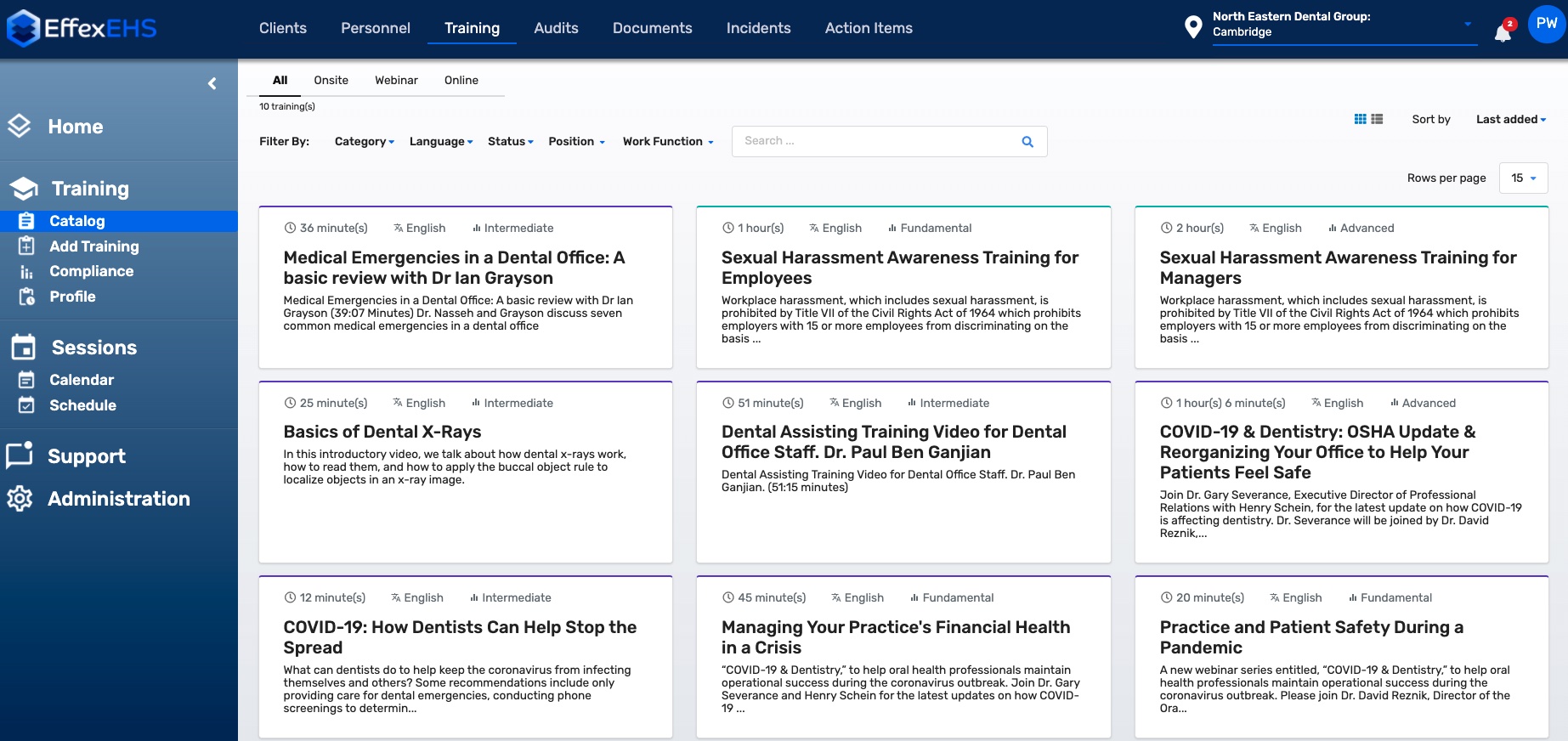Switch to the Webinar tab
The width and height of the screenshot is (1568, 741).
[397, 81]
